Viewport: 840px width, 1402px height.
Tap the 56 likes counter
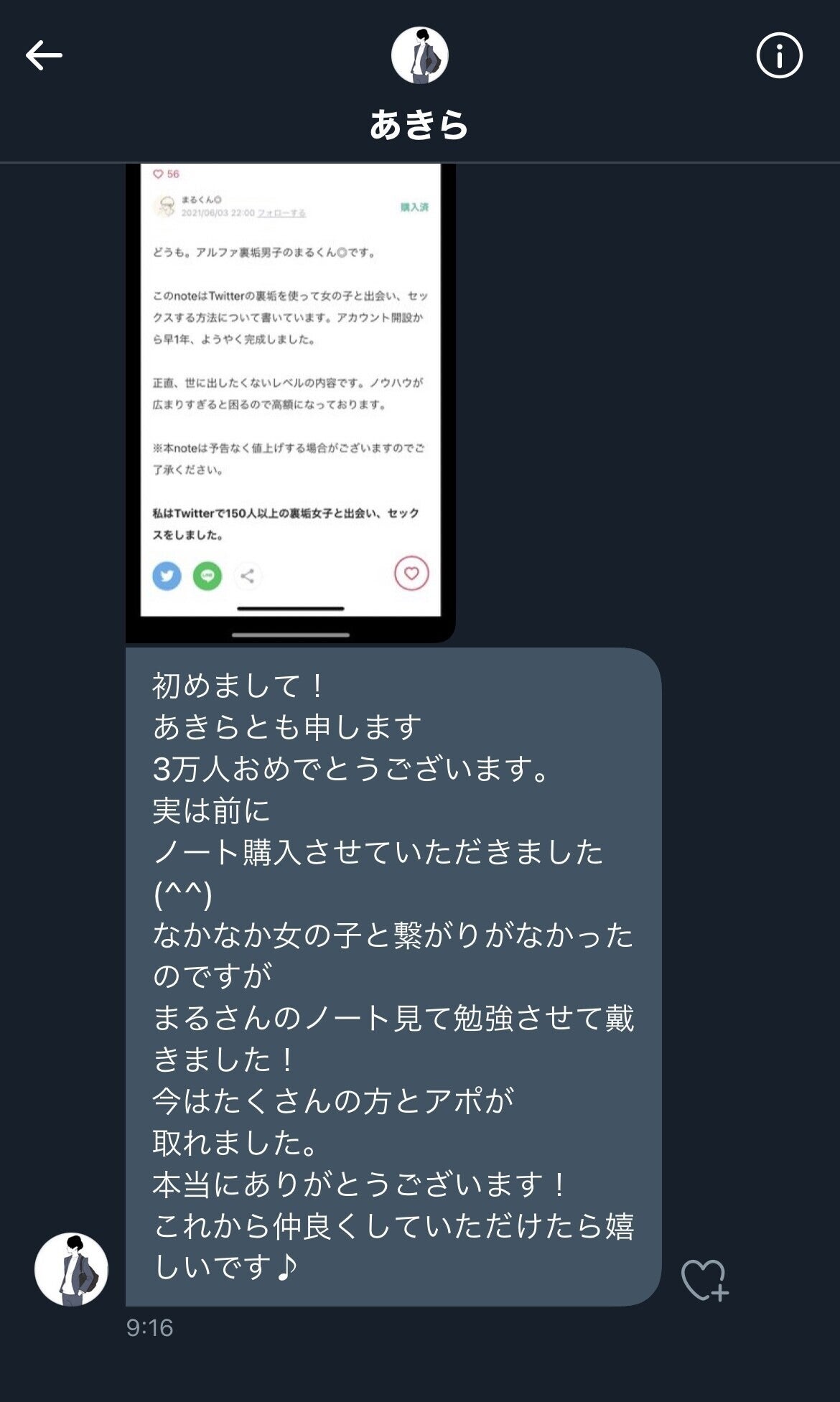click(167, 174)
